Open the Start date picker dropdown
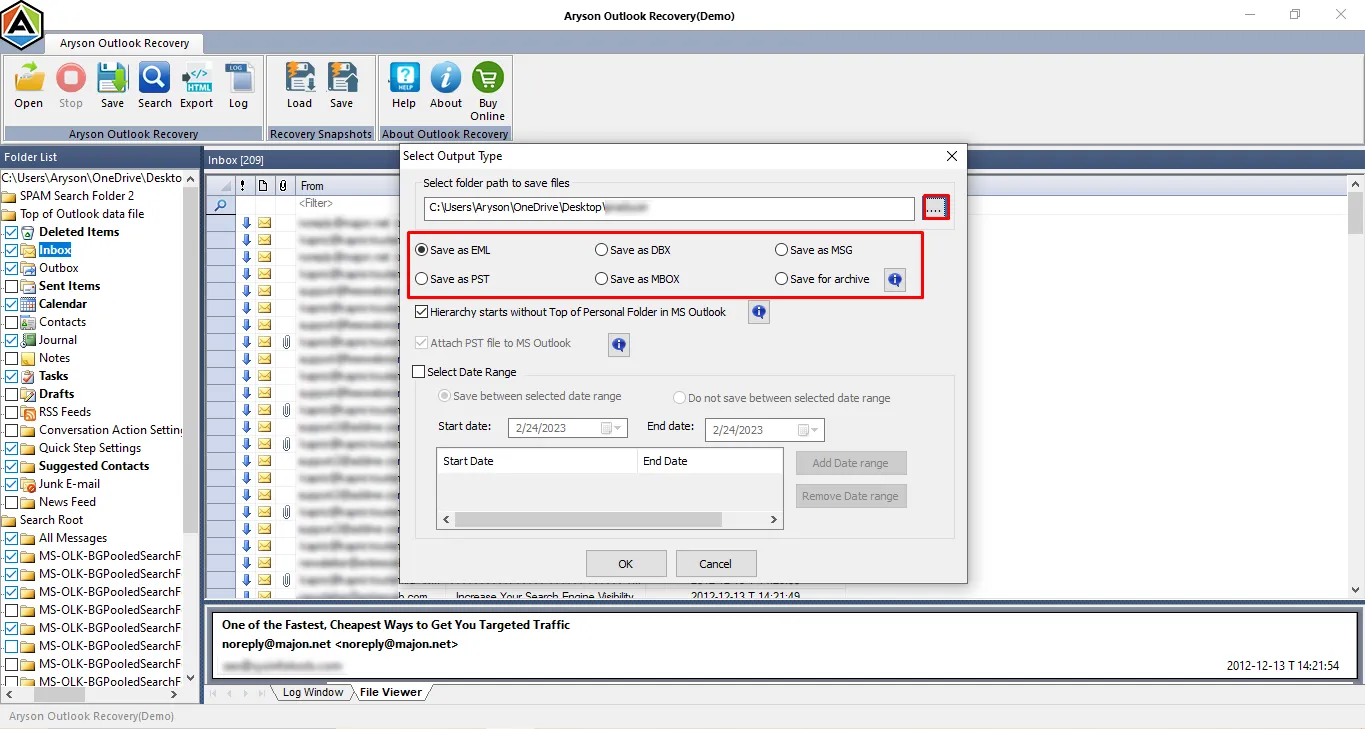This screenshot has height=729, width=1365. [612, 428]
